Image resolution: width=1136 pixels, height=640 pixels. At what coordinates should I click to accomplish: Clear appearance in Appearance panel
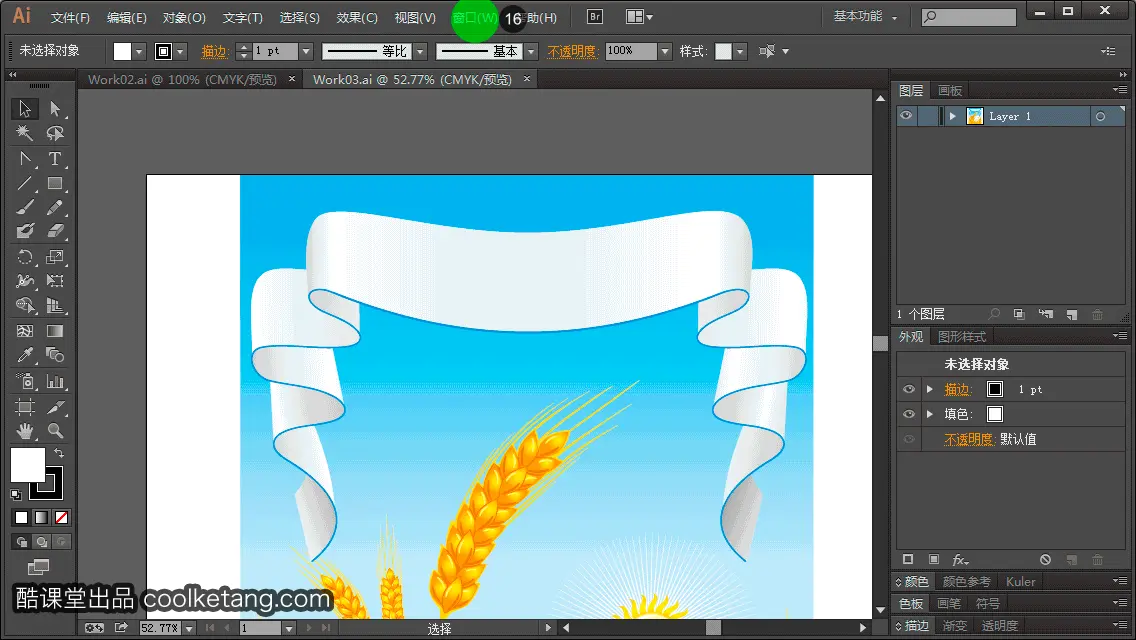[x=1045, y=560]
